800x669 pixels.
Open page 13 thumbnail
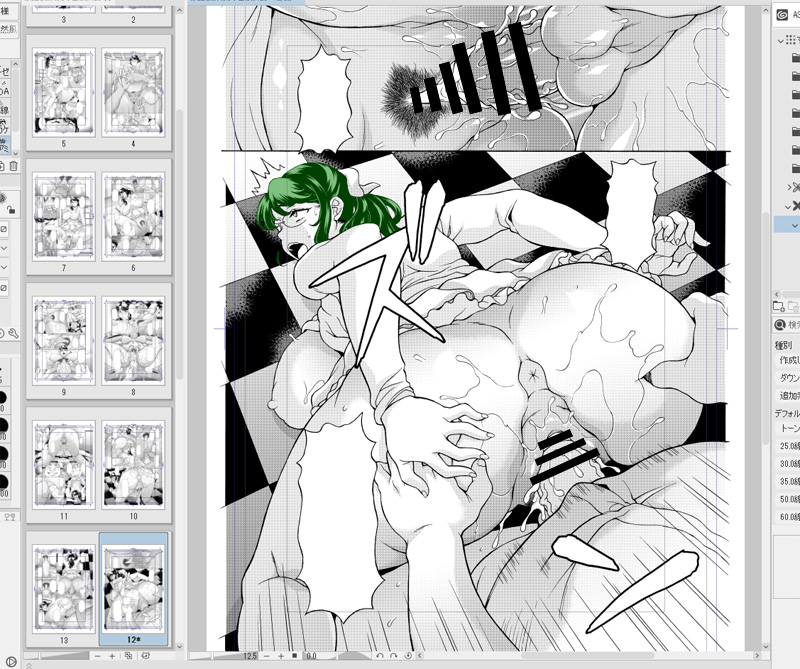64,588
